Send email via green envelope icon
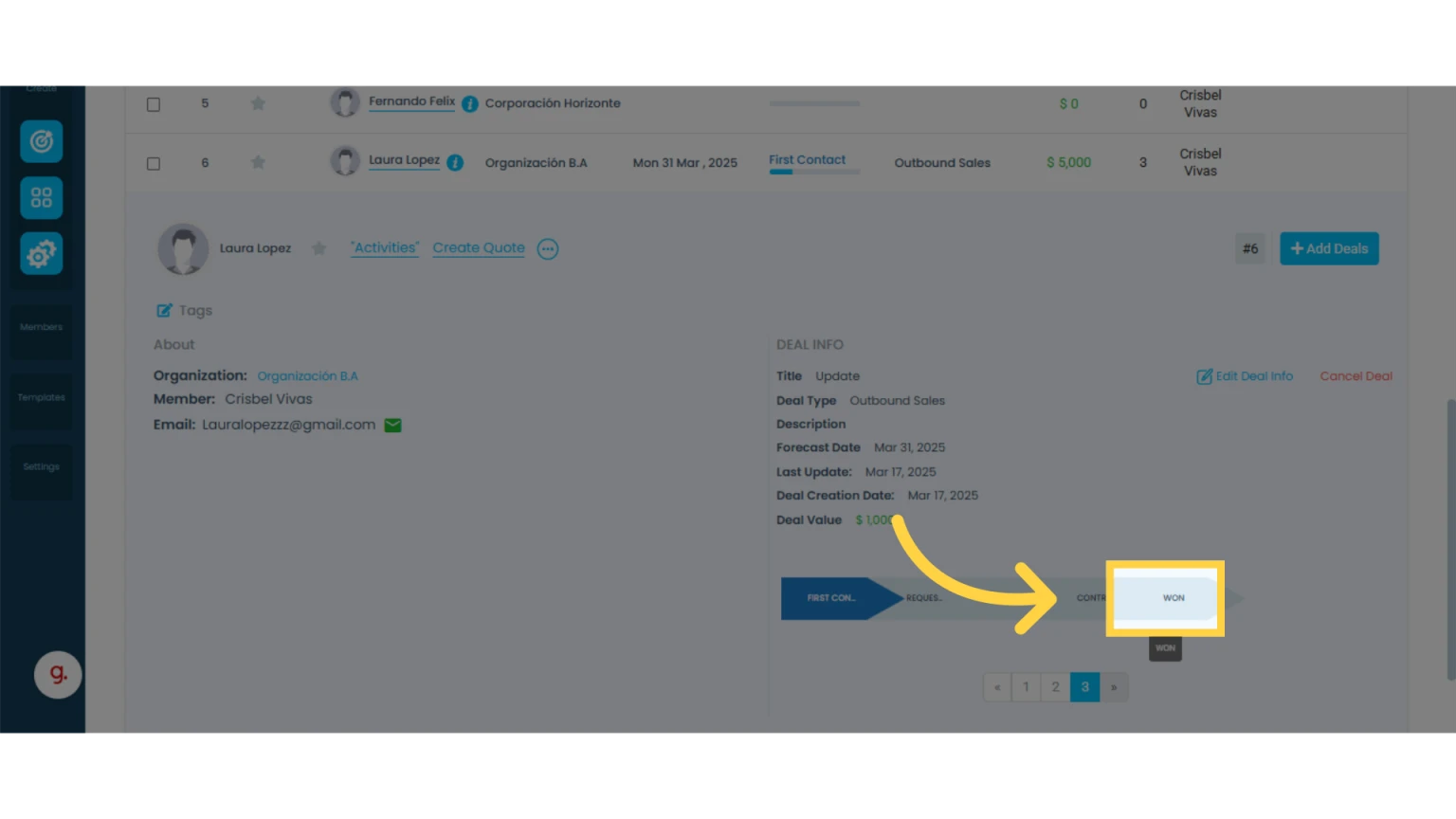 click(393, 426)
